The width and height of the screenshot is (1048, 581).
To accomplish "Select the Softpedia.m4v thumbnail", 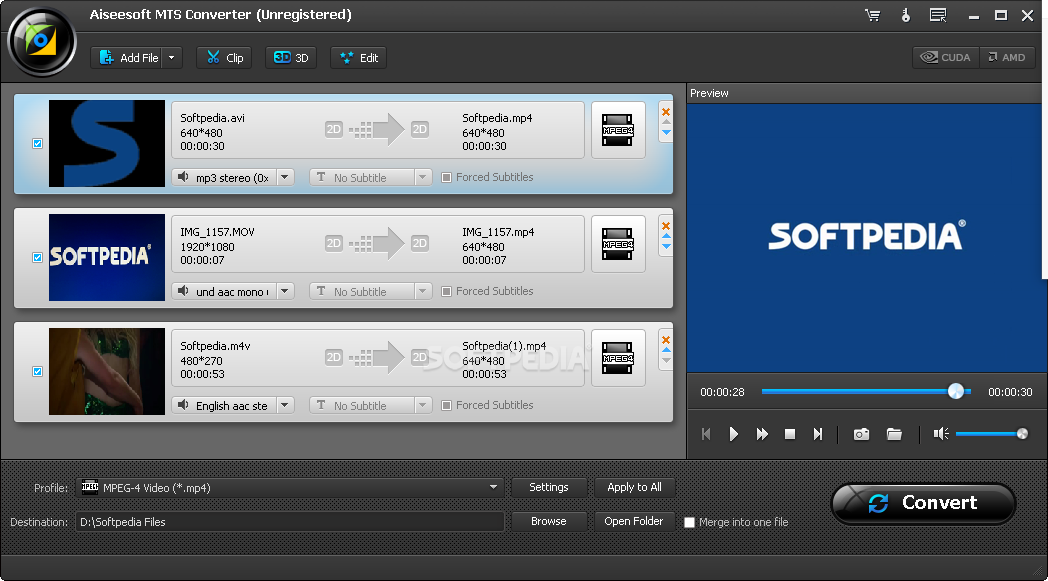I will coord(107,372).
